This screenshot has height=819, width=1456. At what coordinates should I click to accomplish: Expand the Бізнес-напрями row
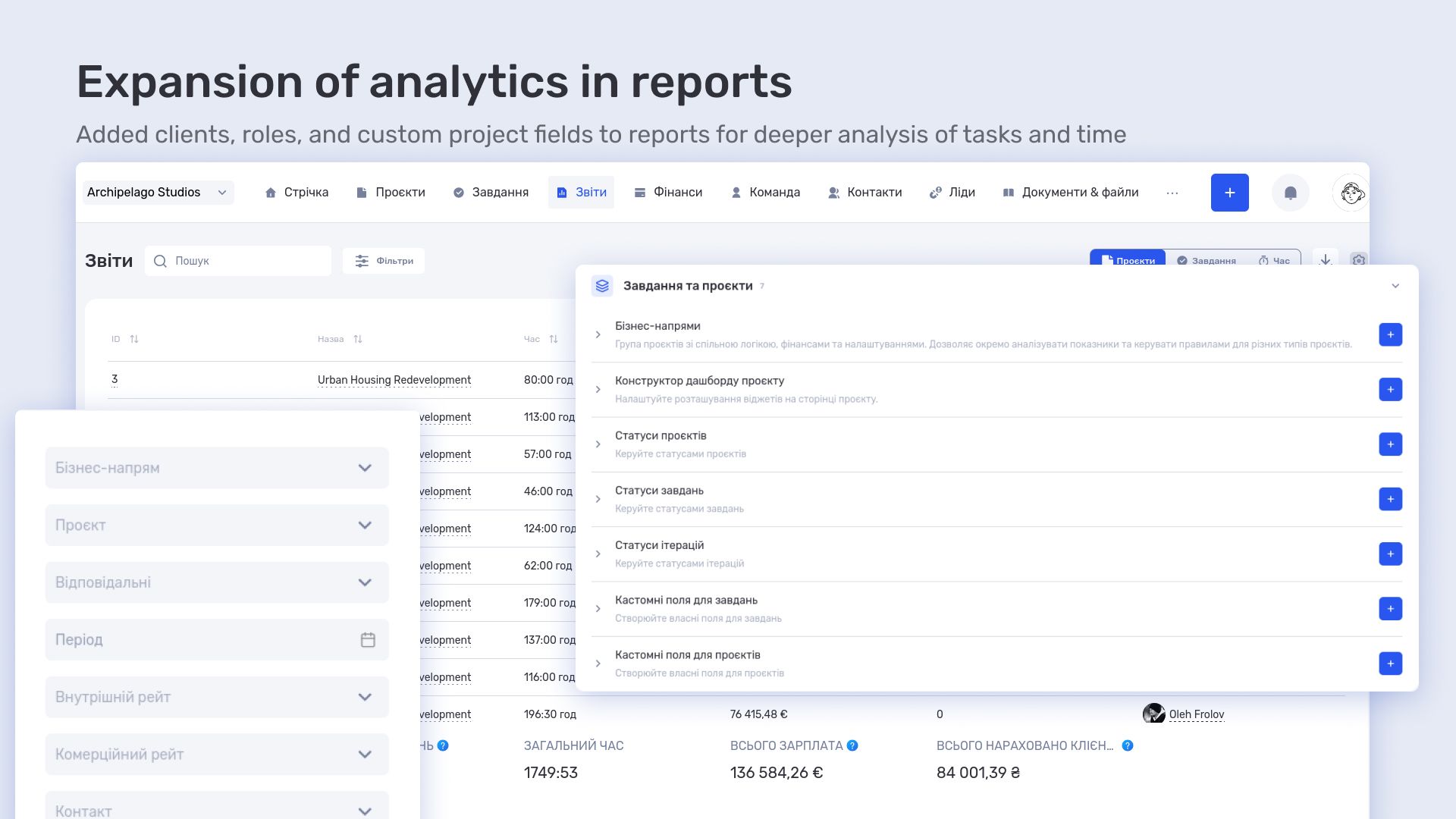coord(598,334)
